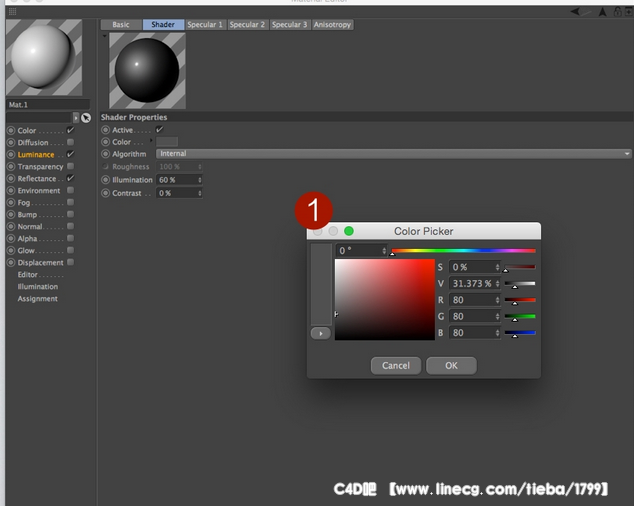
Task: Open the Editor material settings
Action: [x=27, y=275]
